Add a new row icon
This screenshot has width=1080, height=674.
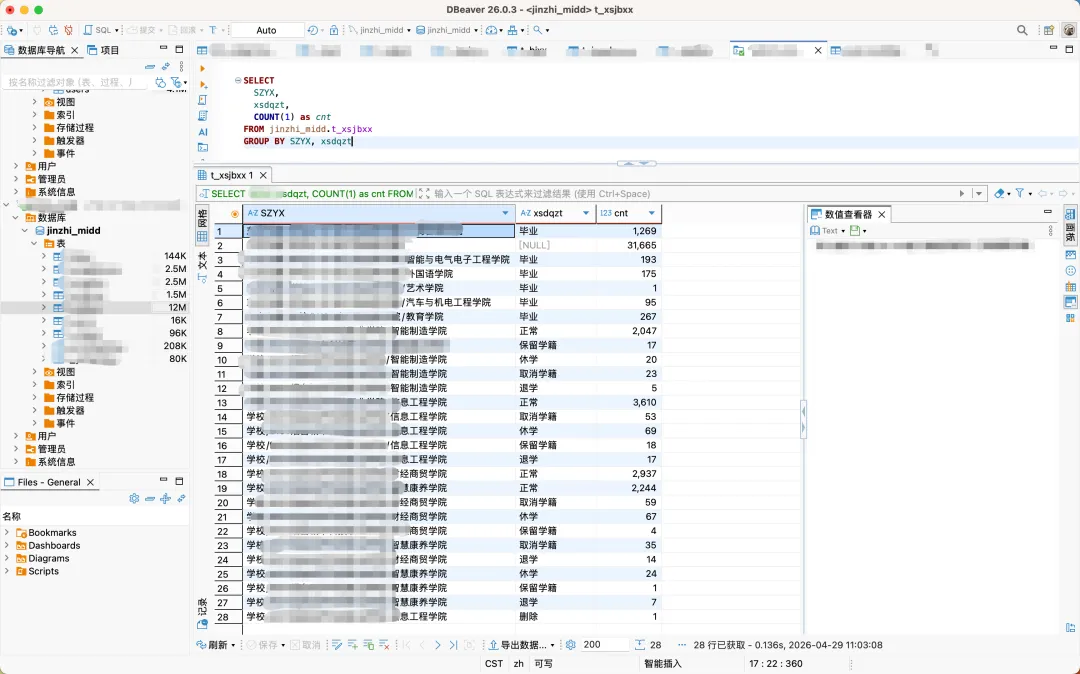[x=353, y=645]
